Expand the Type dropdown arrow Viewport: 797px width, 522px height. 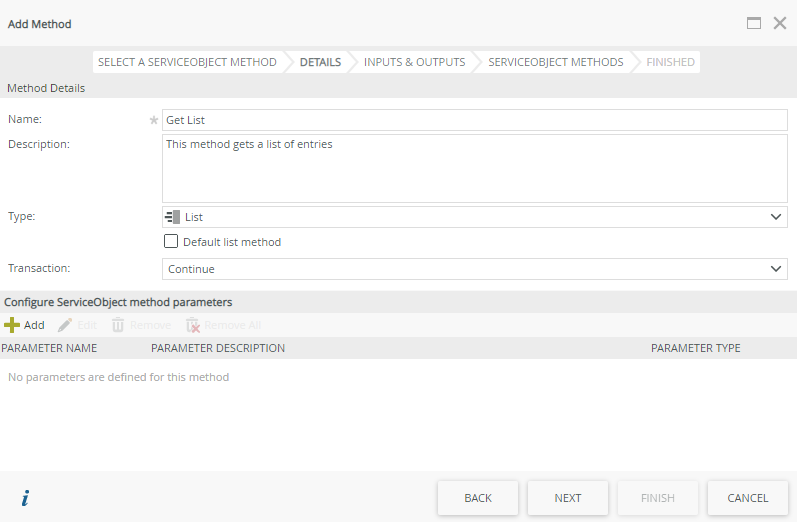point(776,217)
